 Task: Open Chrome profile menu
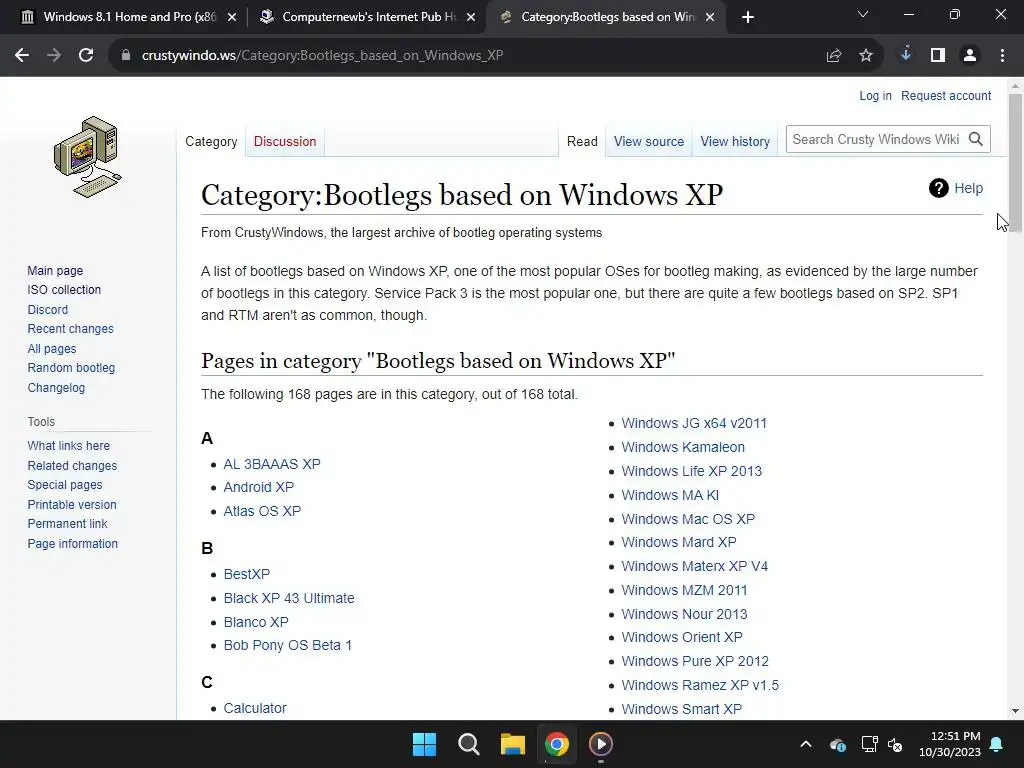tap(970, 56)
